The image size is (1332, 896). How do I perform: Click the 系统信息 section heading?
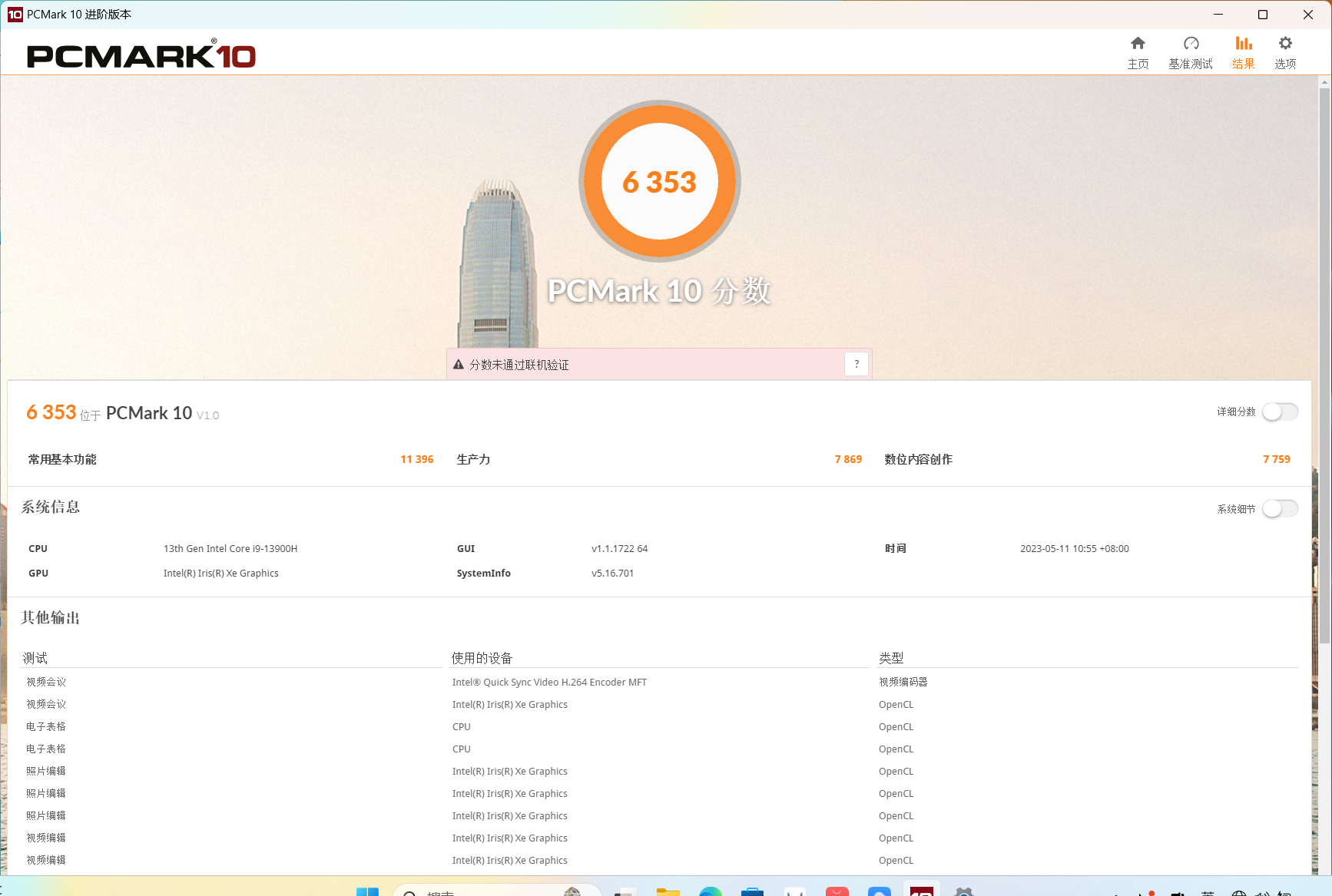tap(51, 507)
